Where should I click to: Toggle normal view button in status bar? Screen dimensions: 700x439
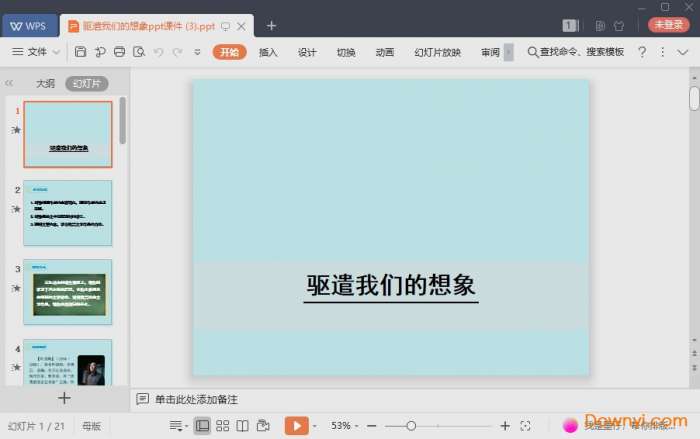pos(202,426)
